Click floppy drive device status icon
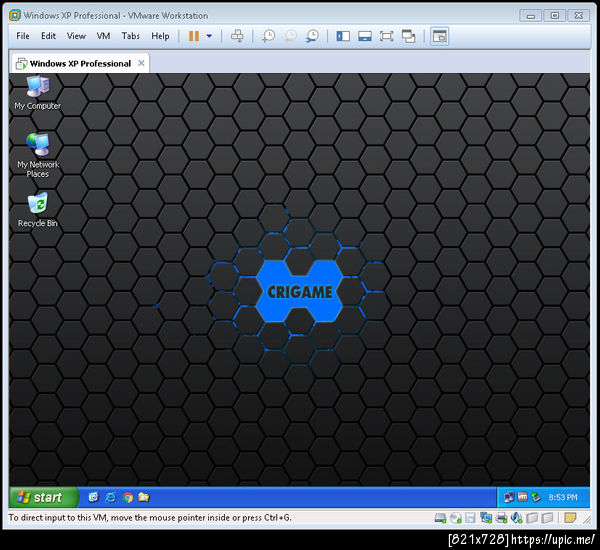The width and height of the screenshot is (600, 550). [470, 518]
